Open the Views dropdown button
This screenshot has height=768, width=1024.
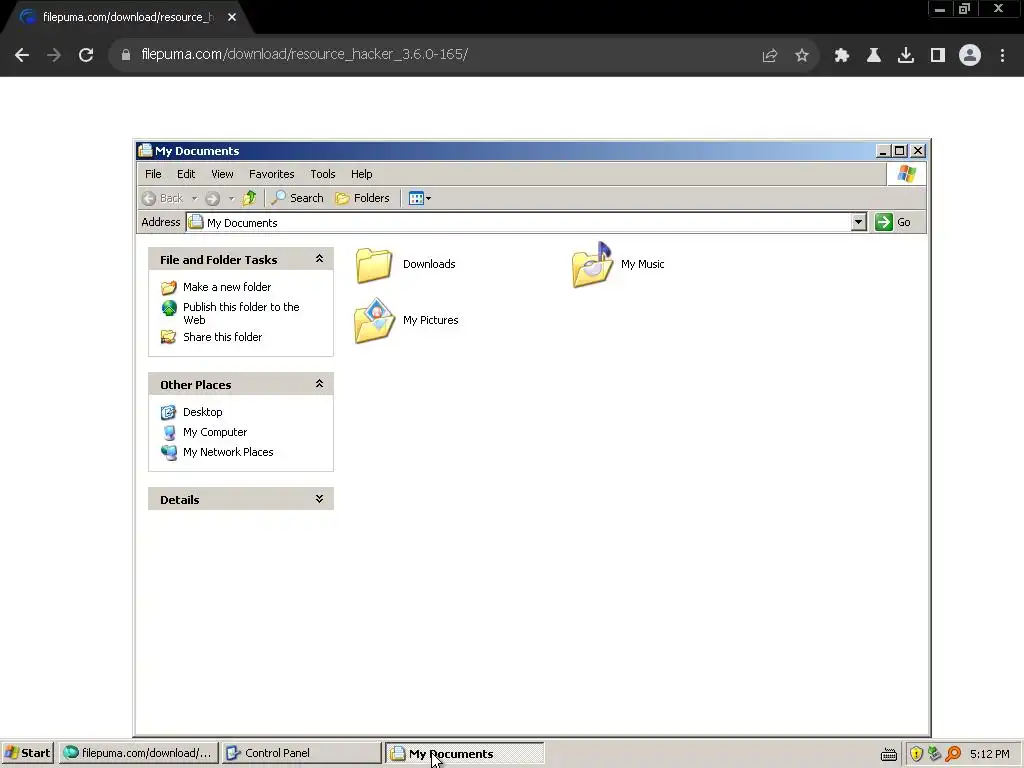pos(419,198)
